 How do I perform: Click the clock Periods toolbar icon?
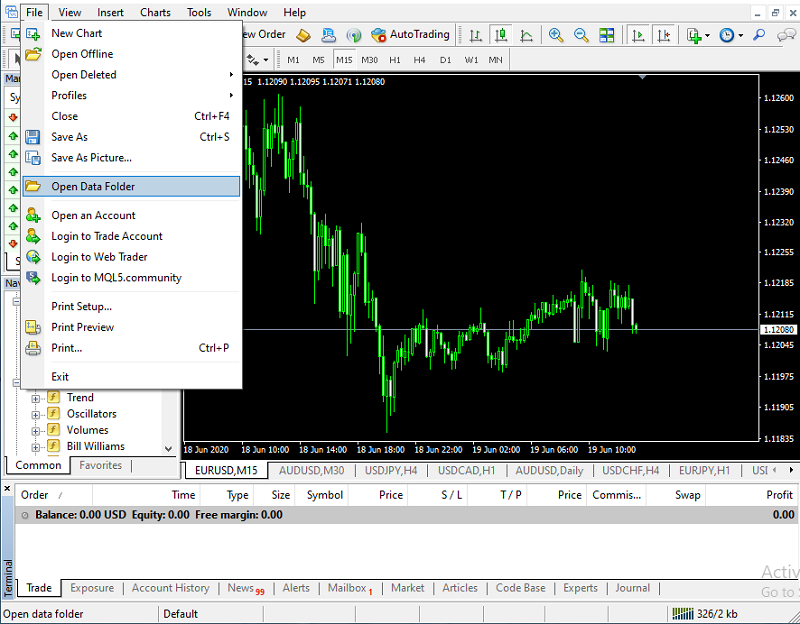point(727,35)
